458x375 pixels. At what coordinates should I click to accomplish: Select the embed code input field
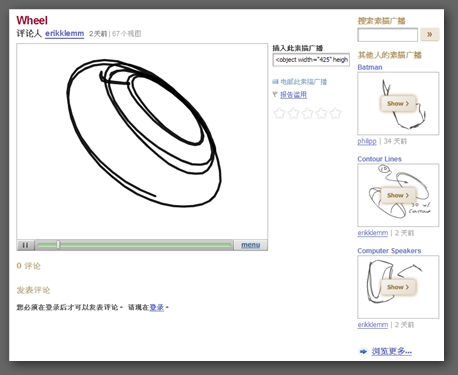click(311, 60)
